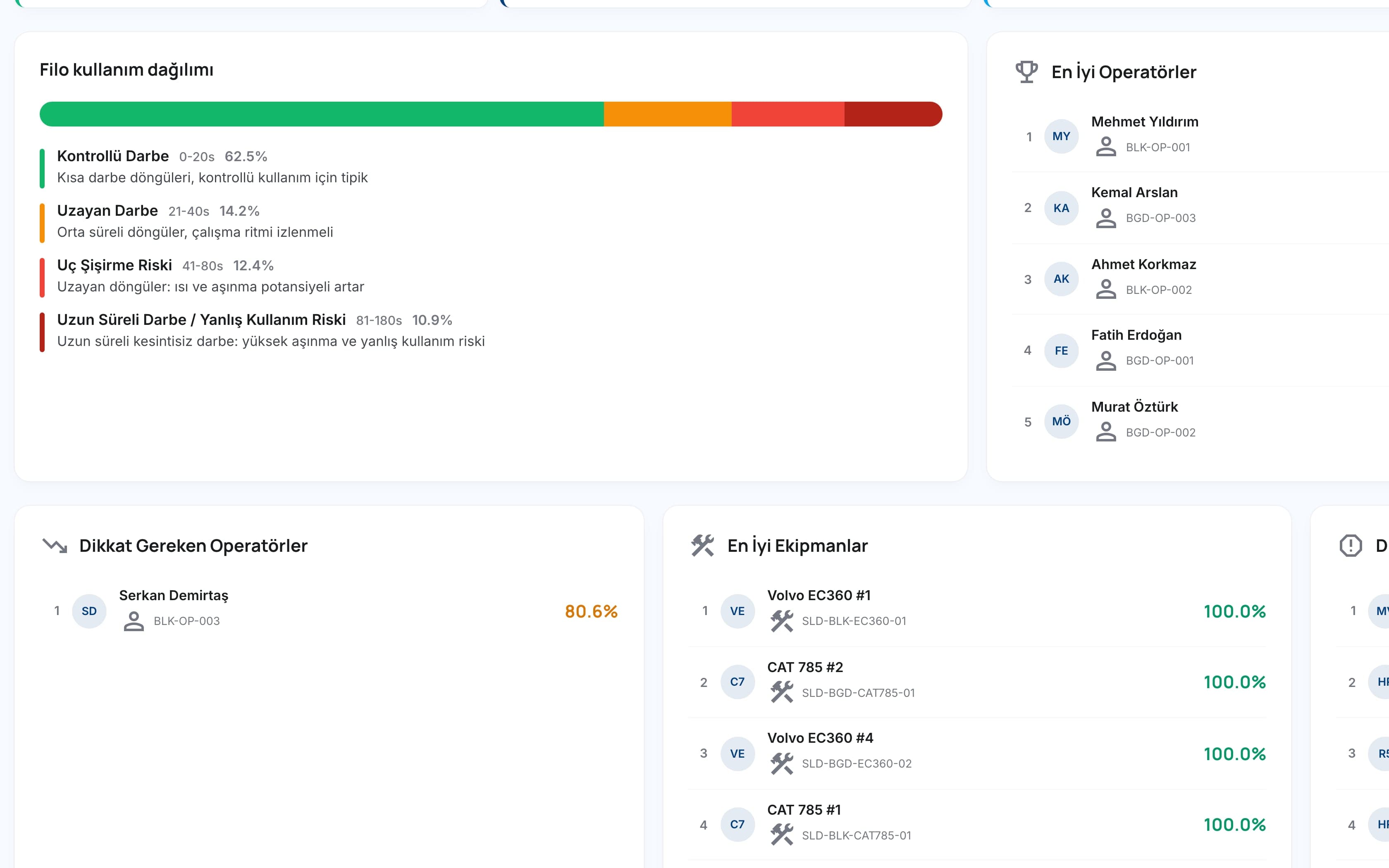
Task: Click the SLD-BLK-EC360-01 equipment code
Action: 854,621
